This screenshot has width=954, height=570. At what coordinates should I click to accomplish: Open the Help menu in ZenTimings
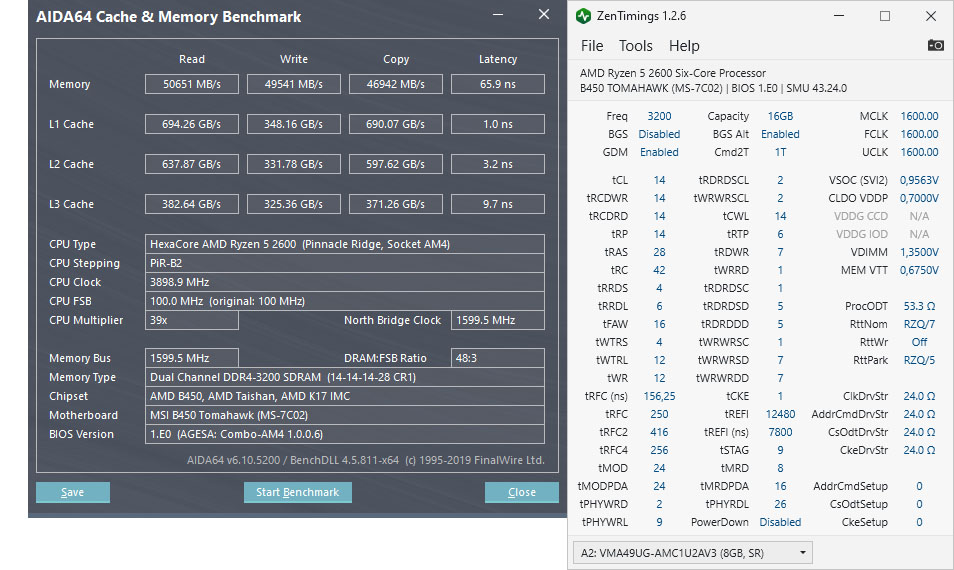(684, 46)
